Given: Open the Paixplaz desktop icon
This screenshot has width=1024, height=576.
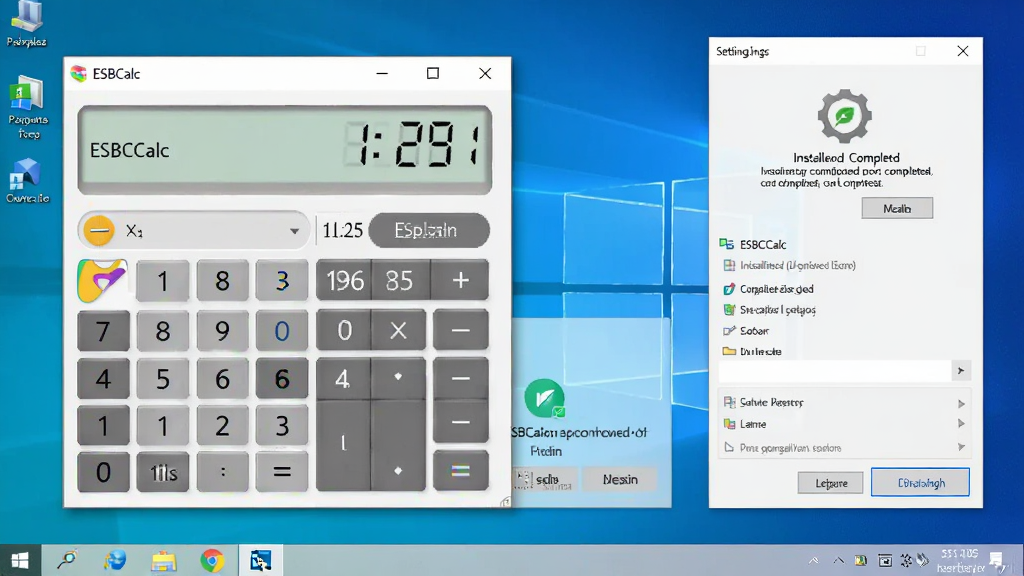Looking at the screenshot, I should pyautogui.click(x=27, y=24).
